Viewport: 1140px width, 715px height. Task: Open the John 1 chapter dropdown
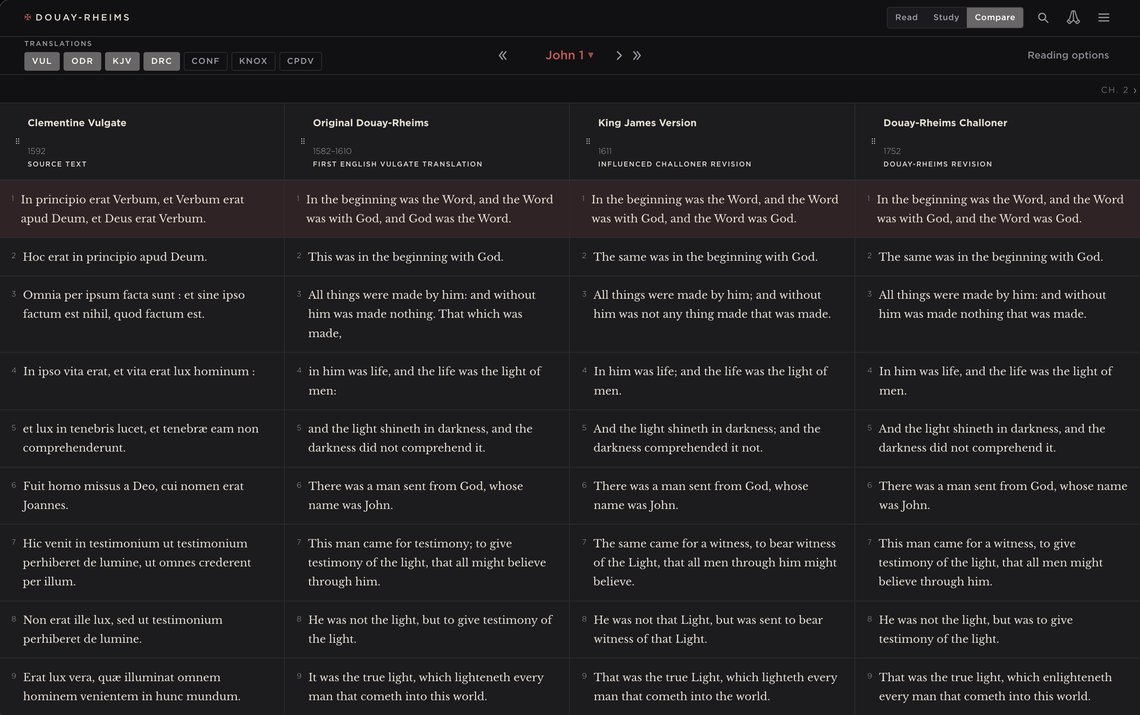569,55
